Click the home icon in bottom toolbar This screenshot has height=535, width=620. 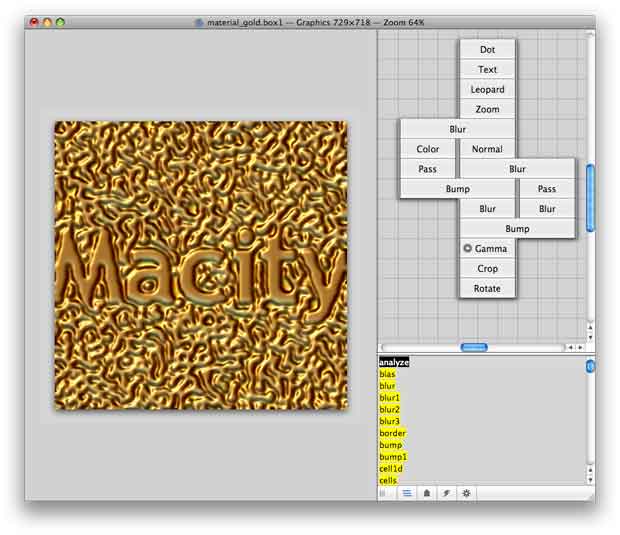tap(427, 493)
